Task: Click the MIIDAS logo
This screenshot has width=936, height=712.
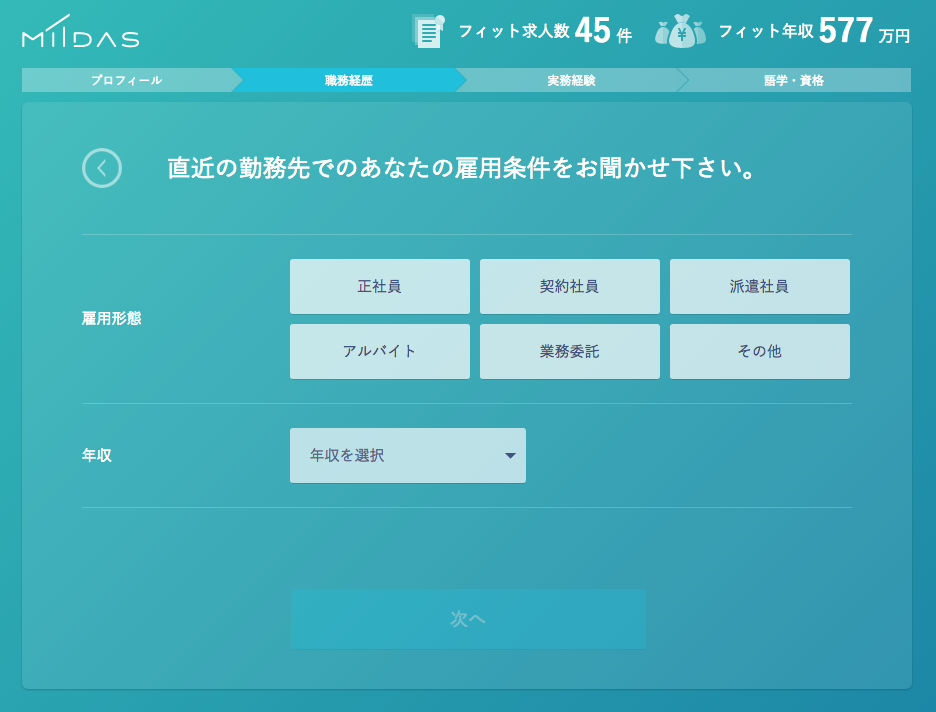Action: (x=80, y=33)
